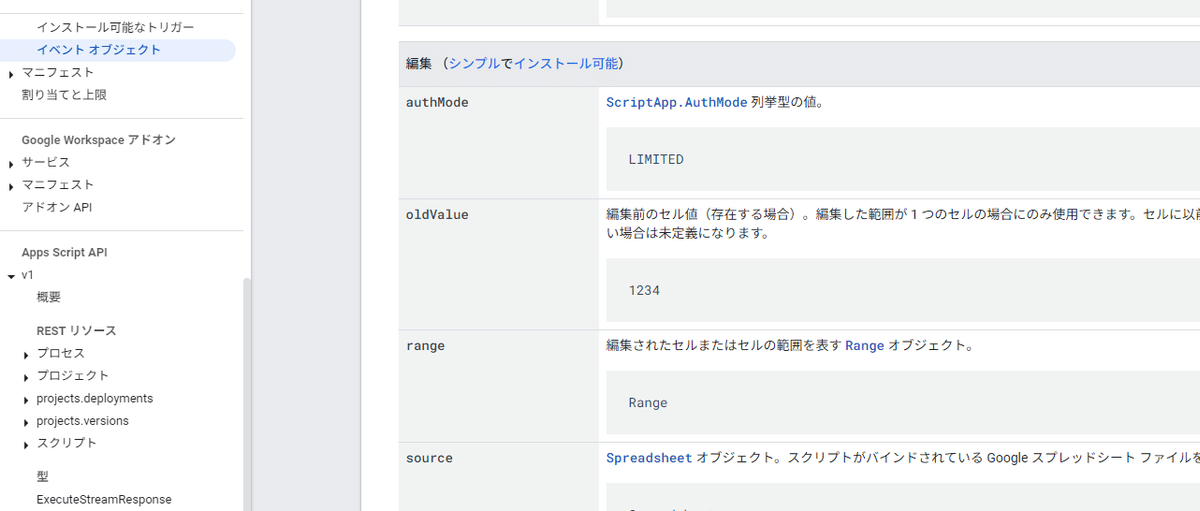This screenshot has height=511, width=1200.
Task: Open Range object reference link
Action: [865, 346]
